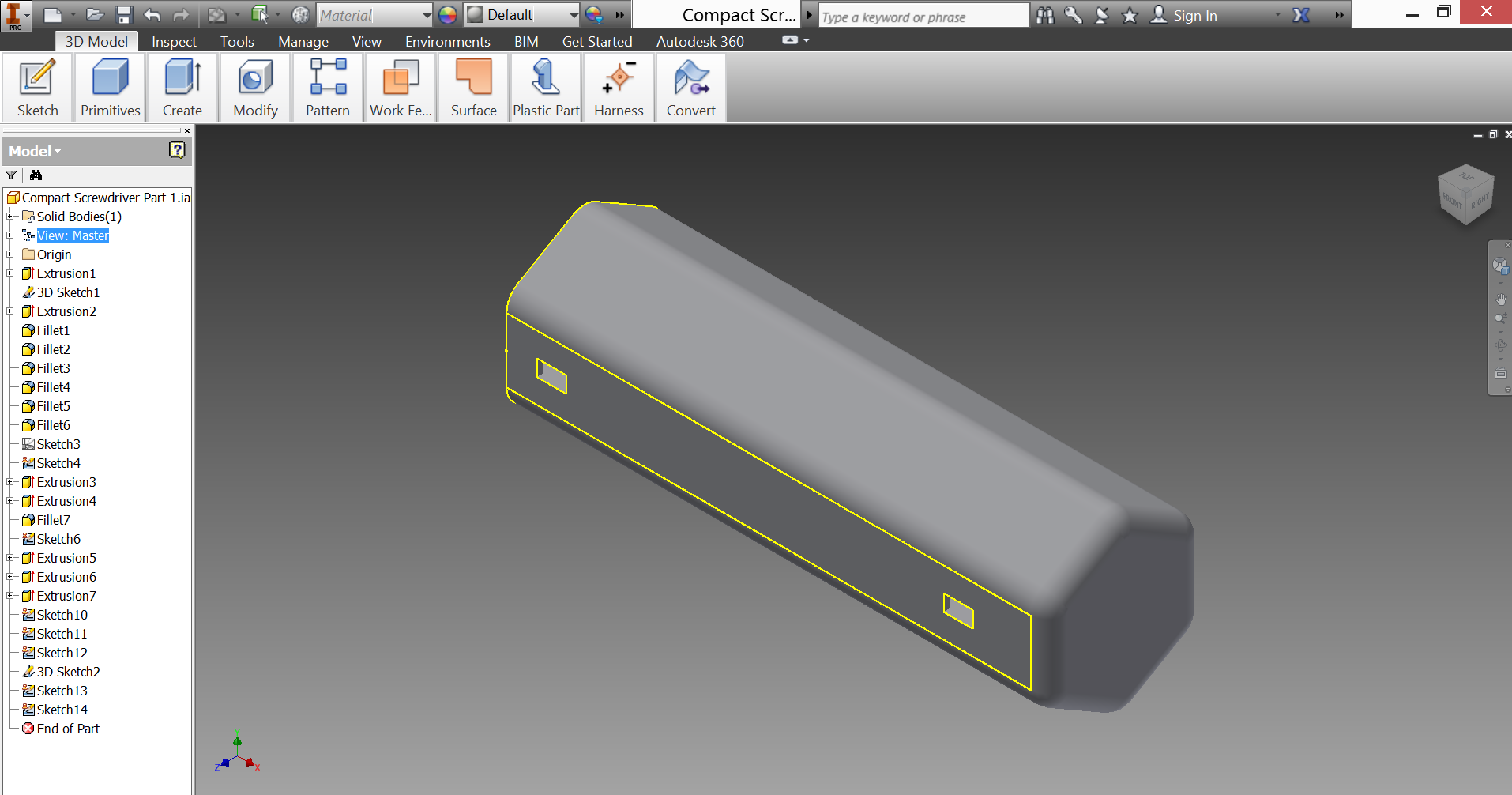Click the Open file folder icon

point(95,15)
